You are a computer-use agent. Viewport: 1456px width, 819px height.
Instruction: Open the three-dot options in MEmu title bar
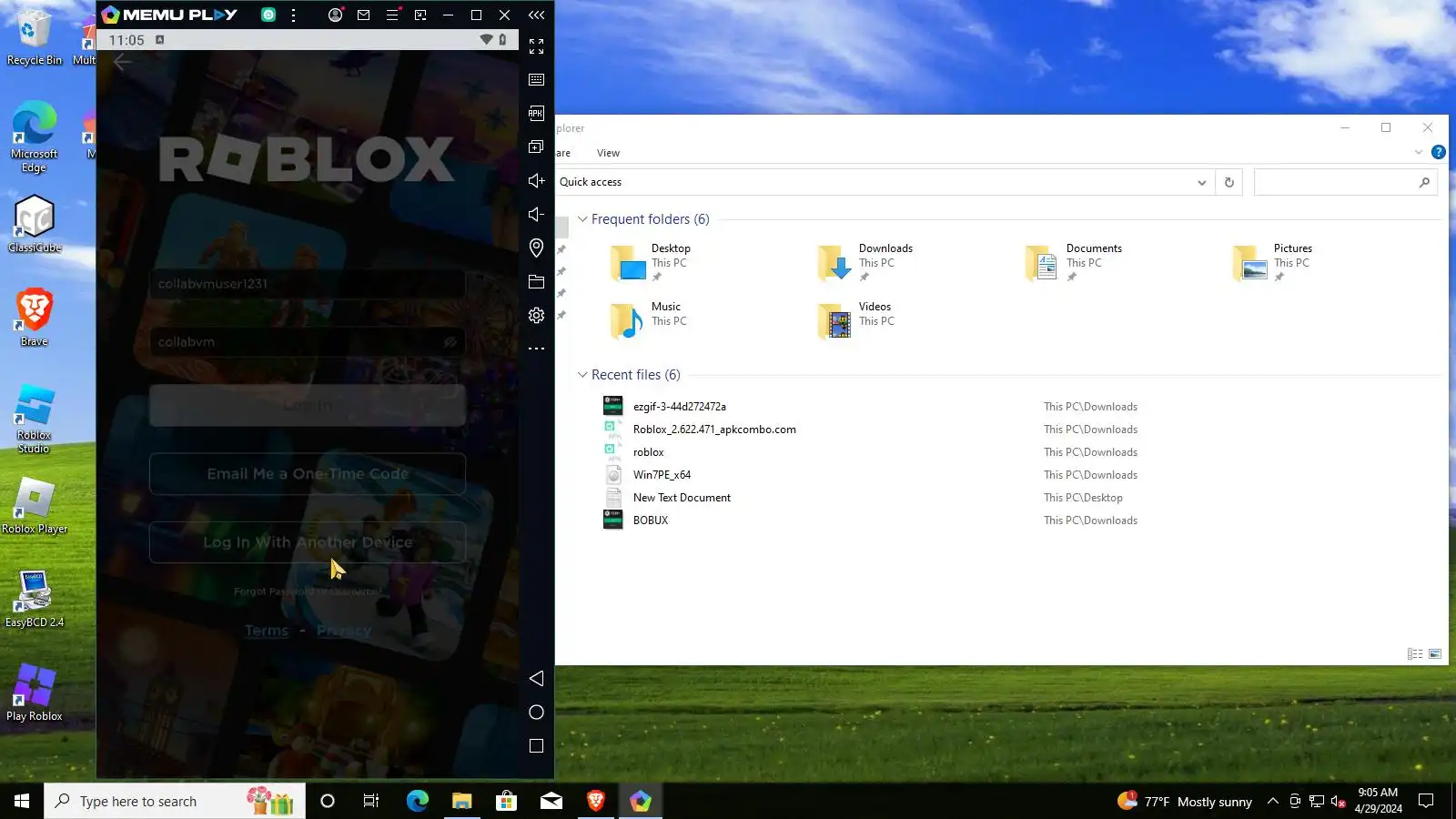(x=293, y=15)
